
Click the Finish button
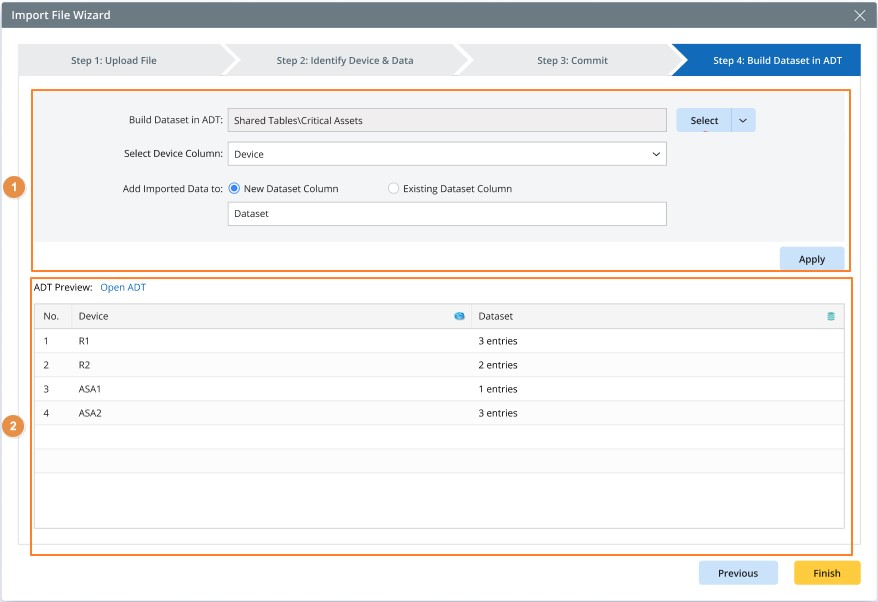coord(826,573)
